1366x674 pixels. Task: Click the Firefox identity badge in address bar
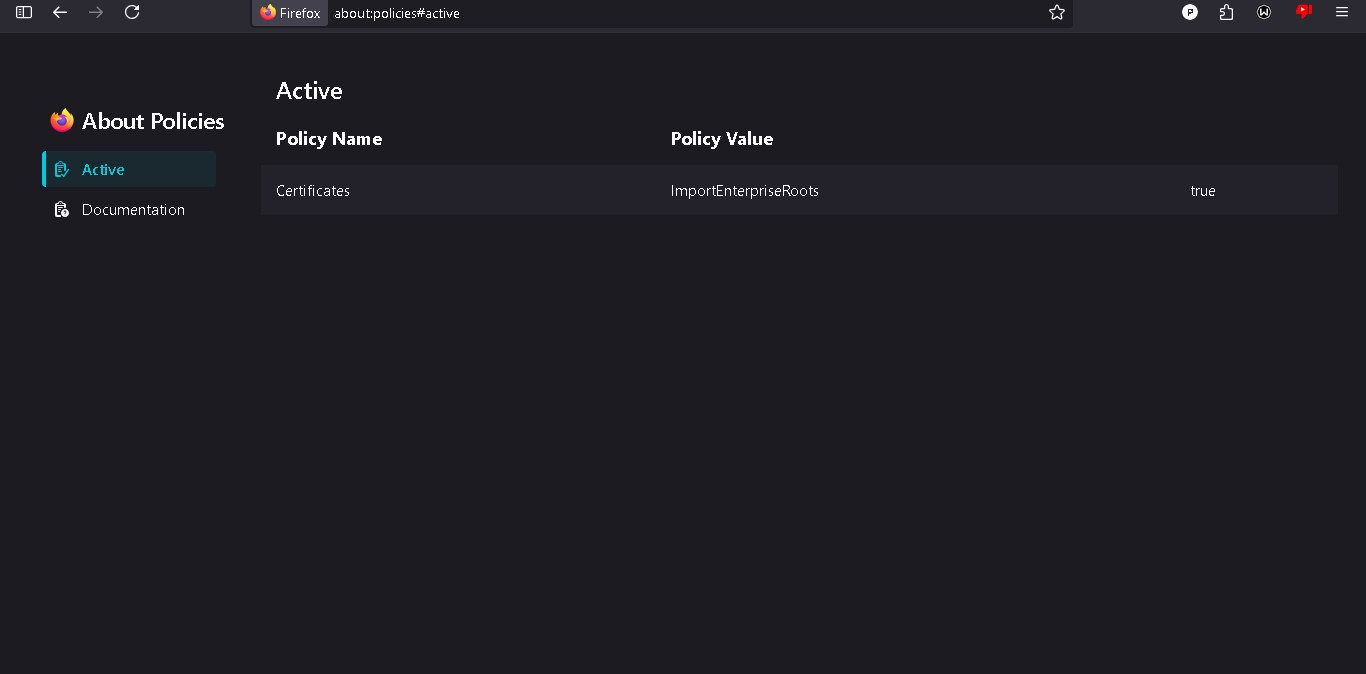click(x=290, y=13)
